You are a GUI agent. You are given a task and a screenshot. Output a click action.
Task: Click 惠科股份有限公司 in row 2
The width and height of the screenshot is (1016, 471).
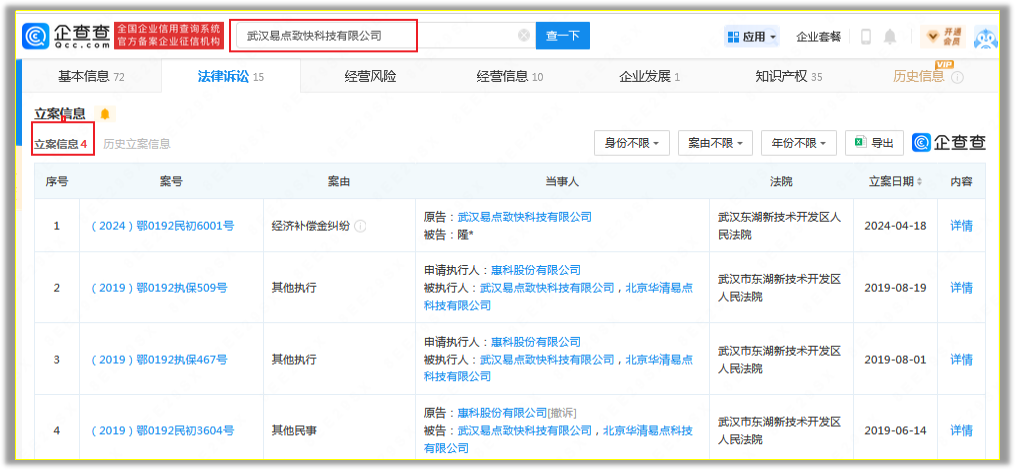(536, 270)
